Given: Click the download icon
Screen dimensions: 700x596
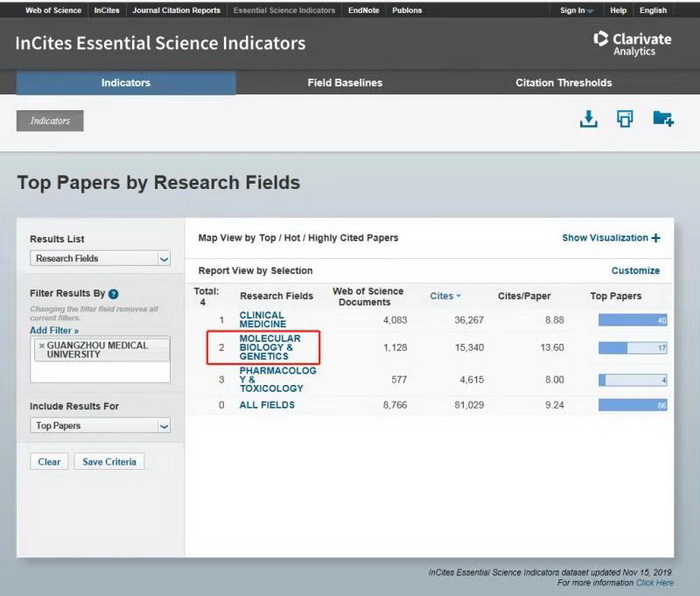Looking at the screenshot, I should 589,119.
